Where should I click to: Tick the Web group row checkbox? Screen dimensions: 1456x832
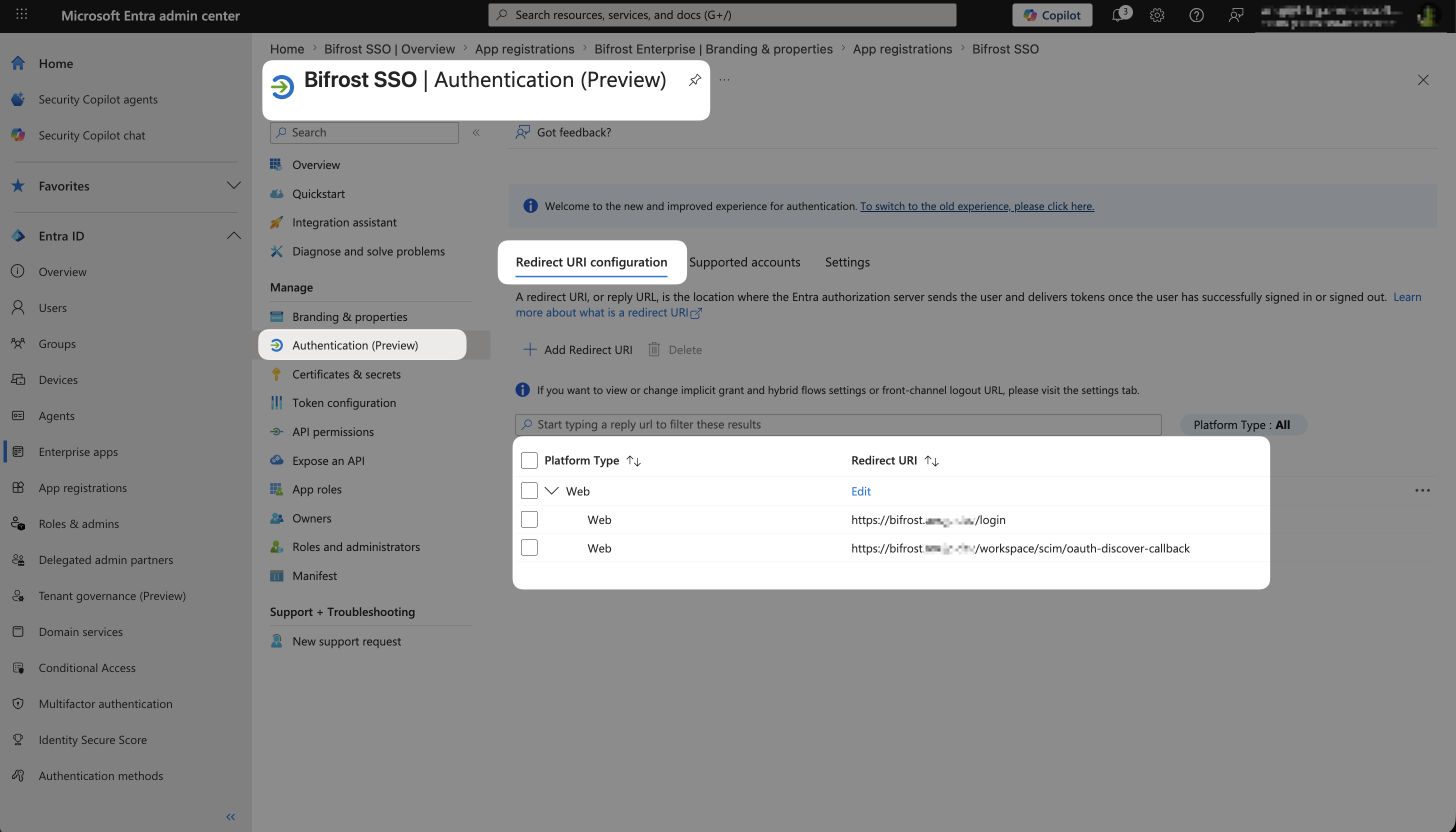coord(529,491)
